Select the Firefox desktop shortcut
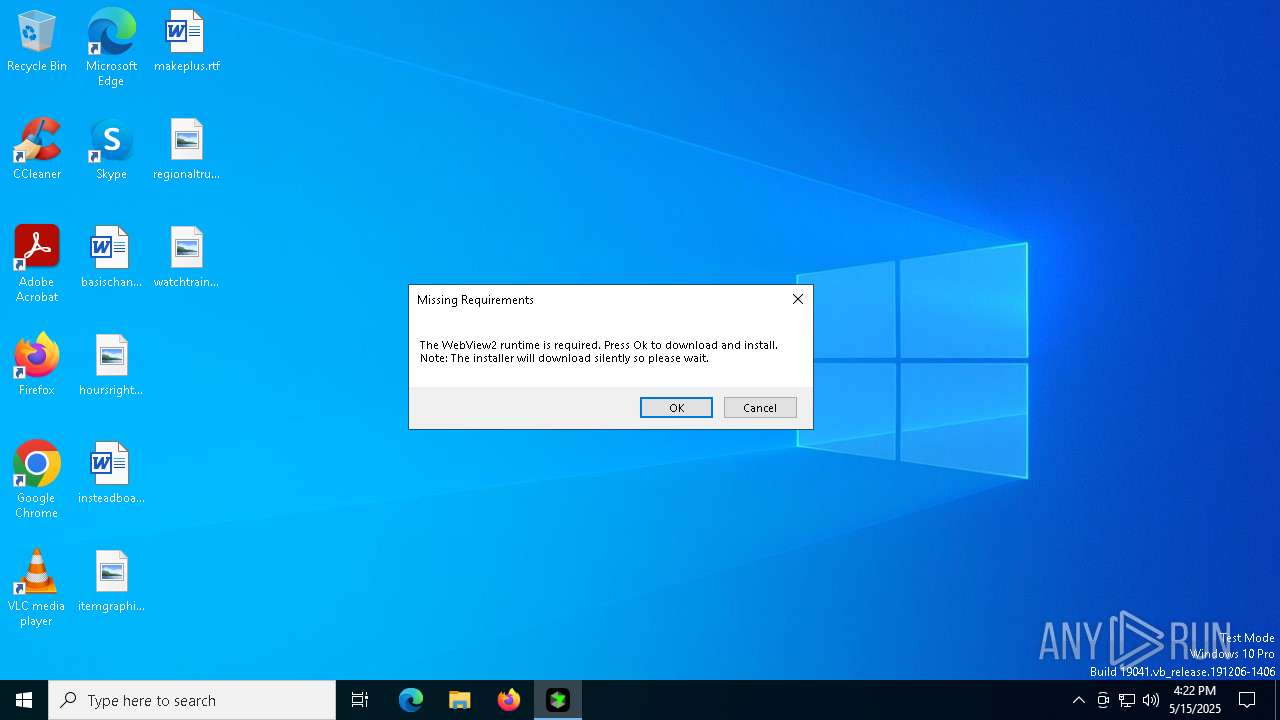This screenshot has height=720, width=1280. pos(37,366)
